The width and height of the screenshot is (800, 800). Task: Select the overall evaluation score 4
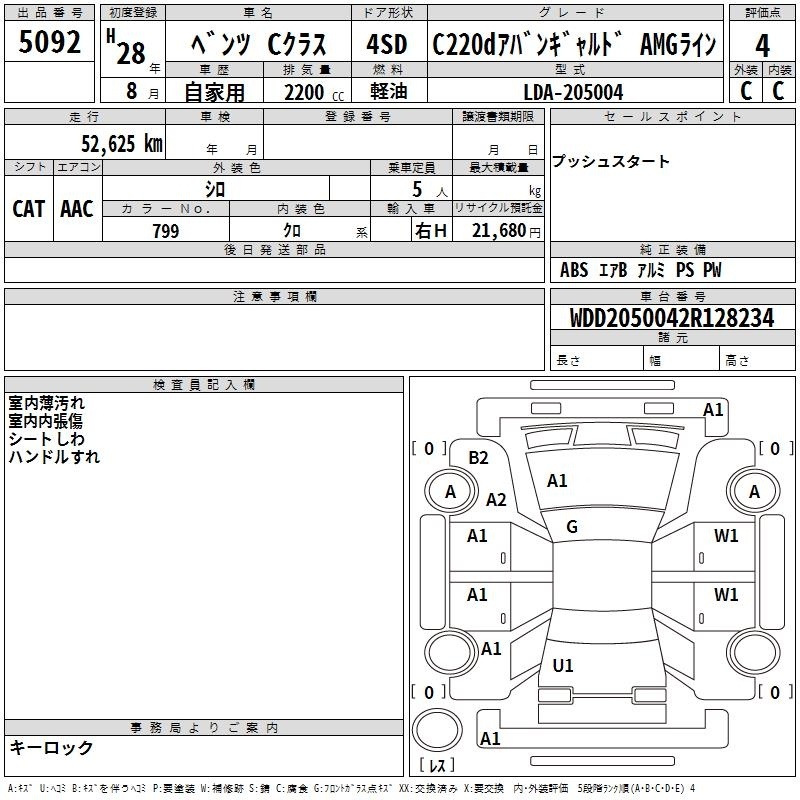coord(762,45)
